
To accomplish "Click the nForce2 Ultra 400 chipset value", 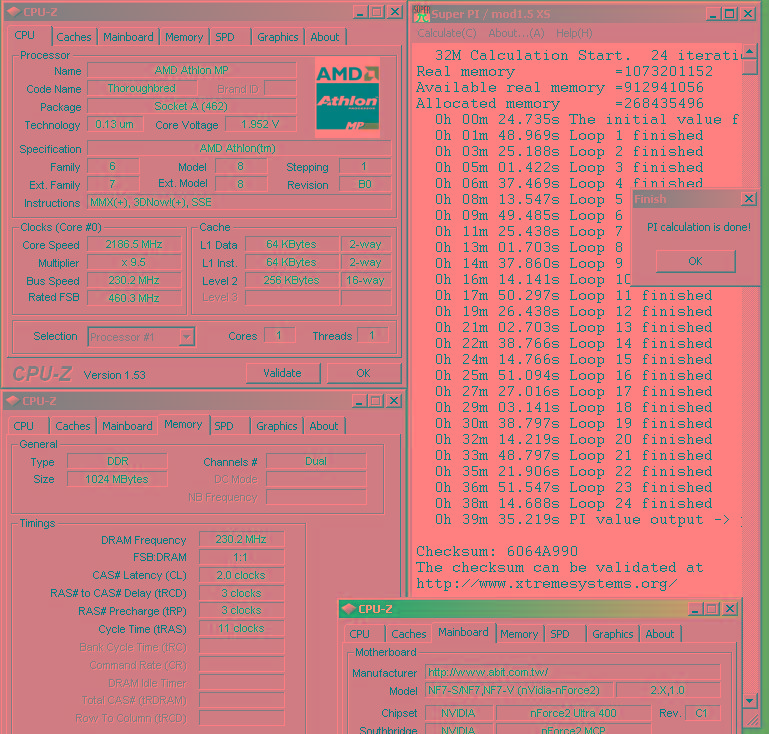I will tap(573, 713).
